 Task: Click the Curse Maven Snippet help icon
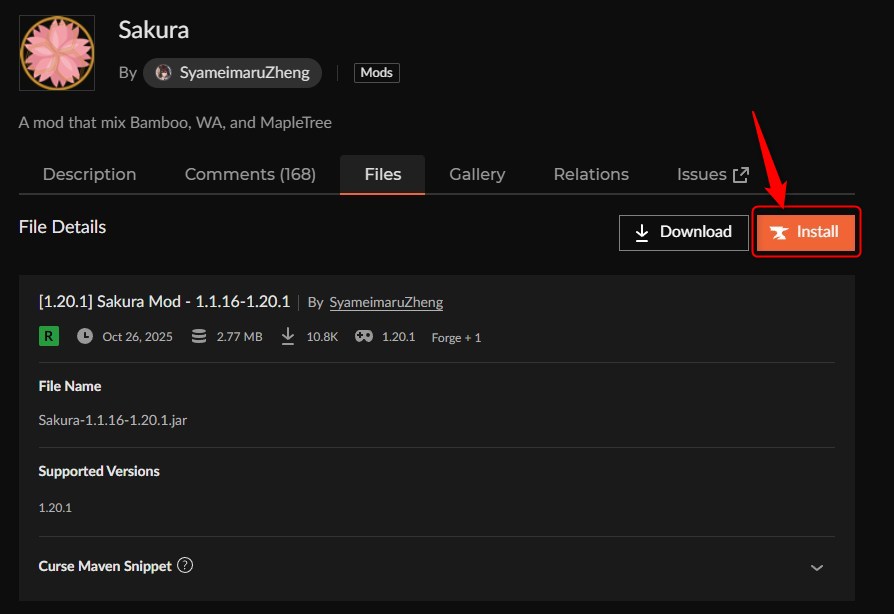(x=185, y=566)
